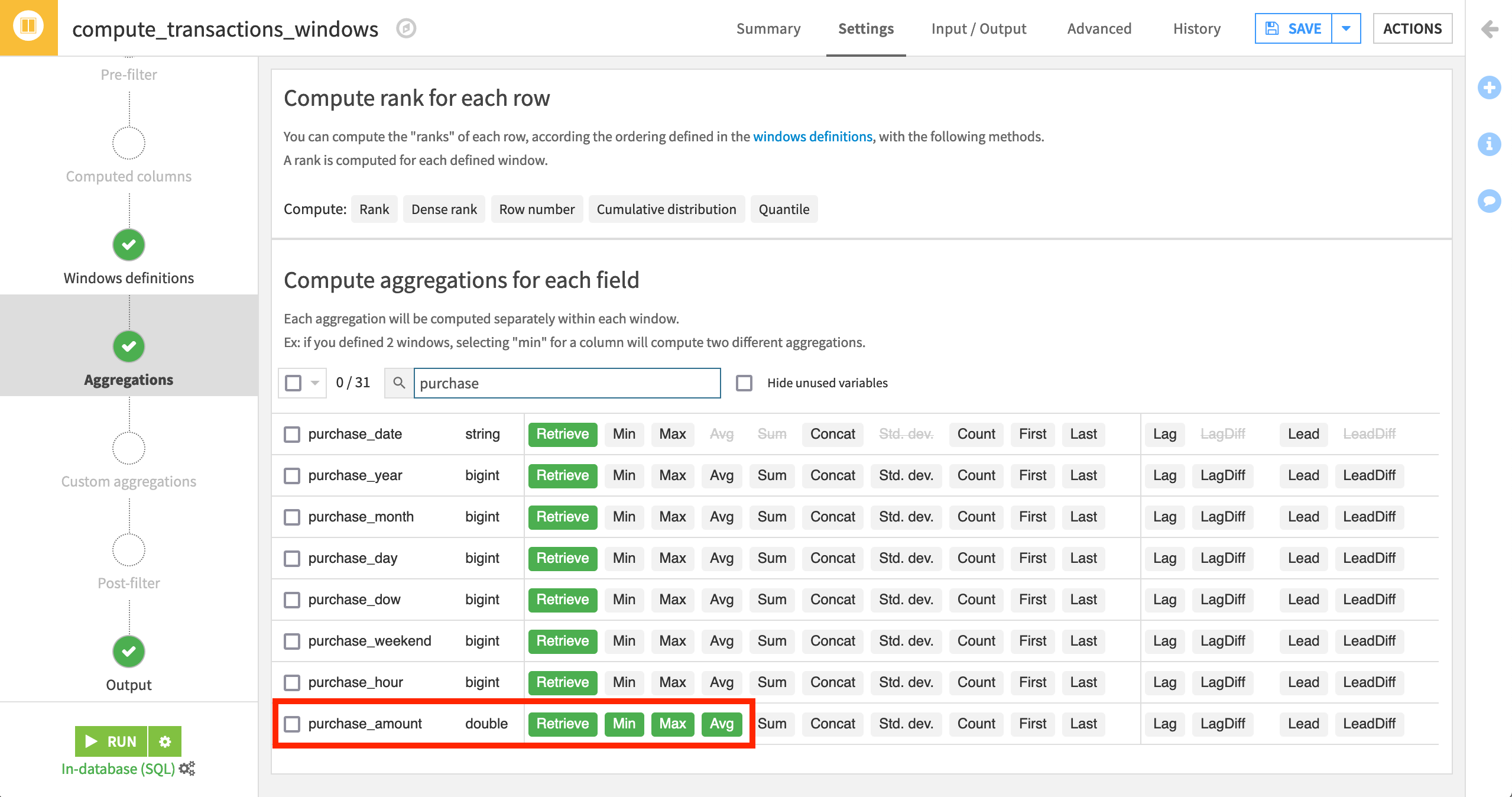Enable Cumulative distribution compute option
Screen dimensions: 1512x797
[666, 209]
